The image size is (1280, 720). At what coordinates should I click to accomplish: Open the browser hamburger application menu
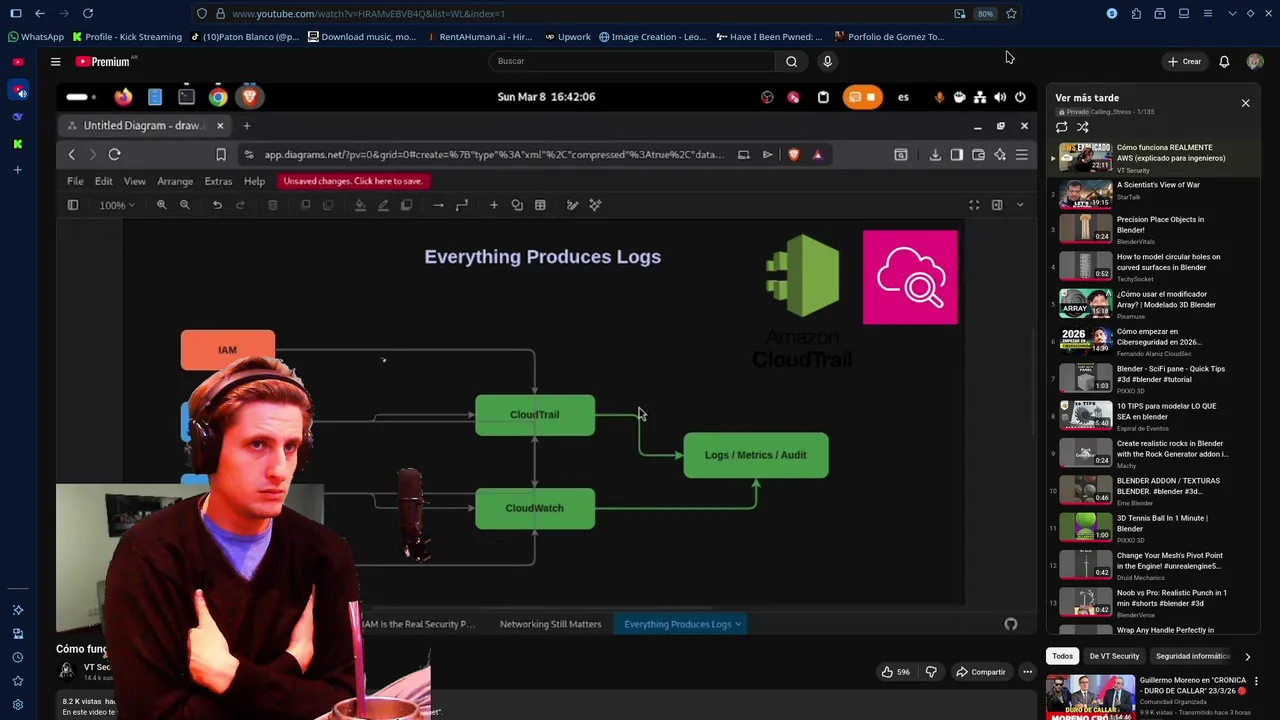(x=1208, y=14)
